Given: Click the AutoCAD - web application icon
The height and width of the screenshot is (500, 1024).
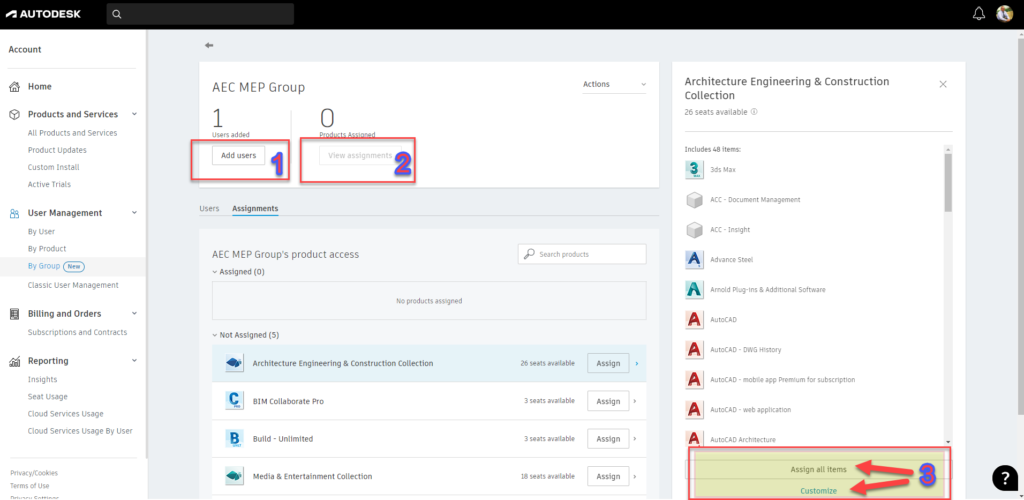Looking at the screenshot, I should pos(694,409).
